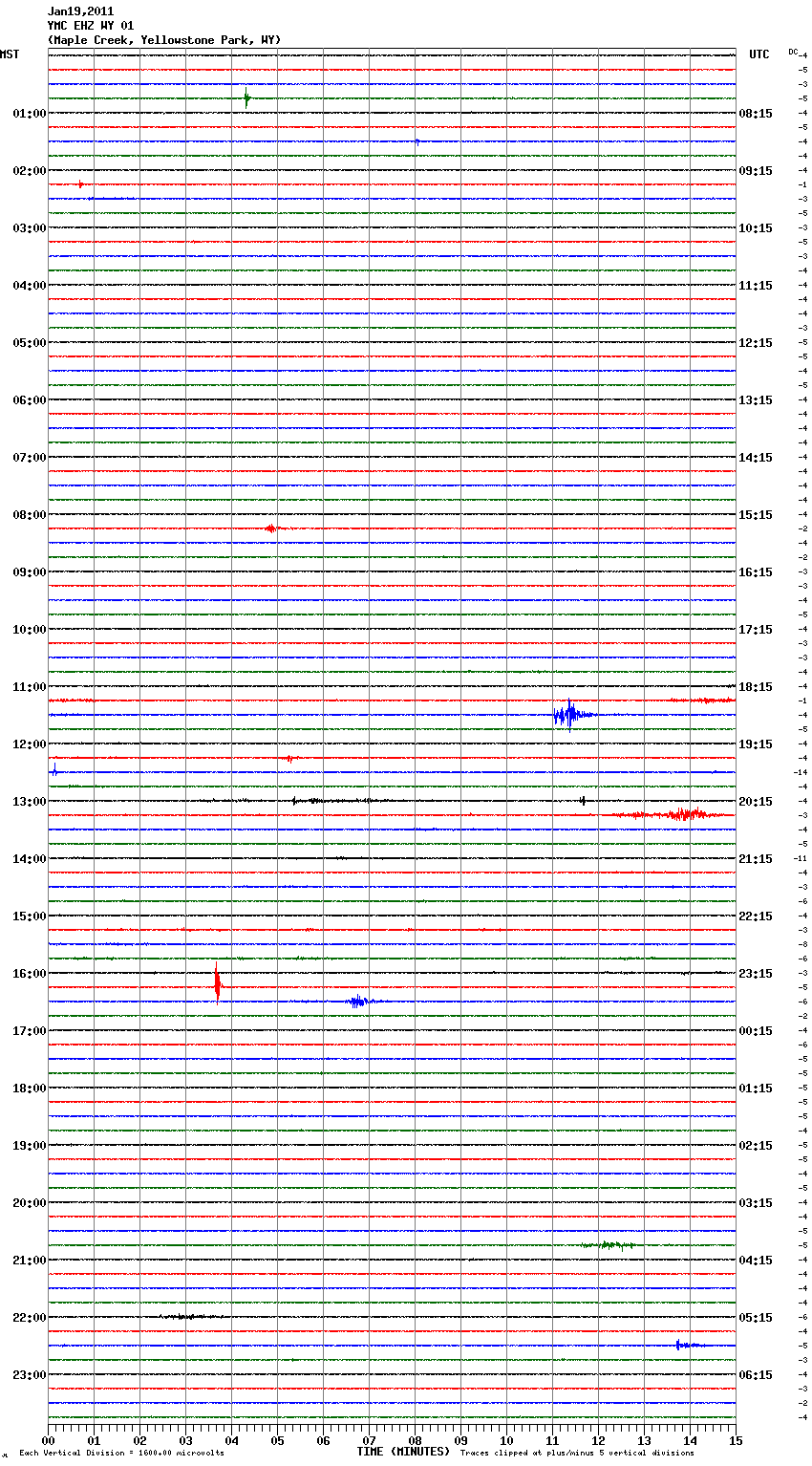The height and width of the screenshot is (1466, 812).
Task: Click the date header Jan19,2011
Action: [80, 11]
